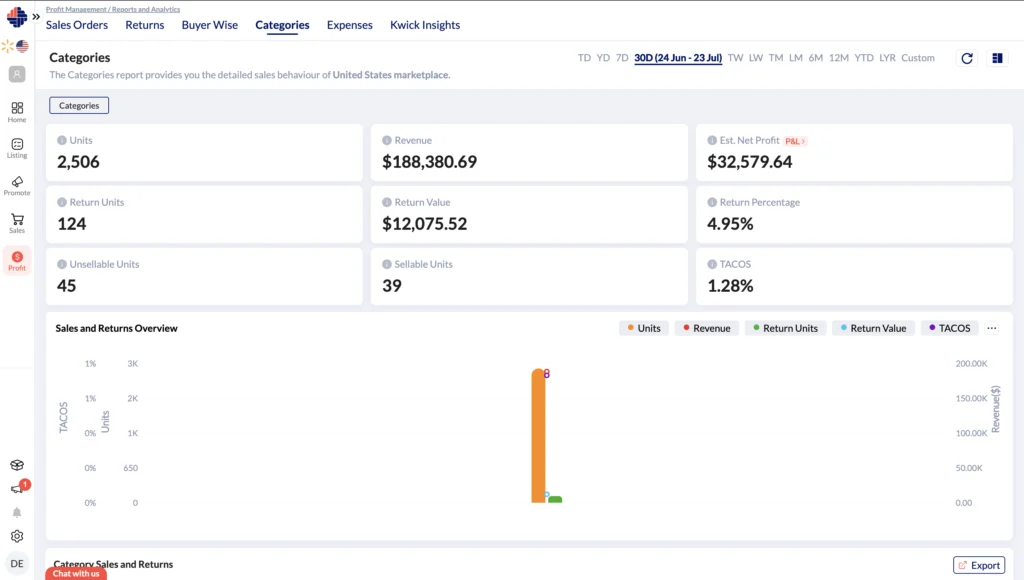Click the green Return Units bar
Viewport: 1024px width, 580px height.
[x=555, y=499]
